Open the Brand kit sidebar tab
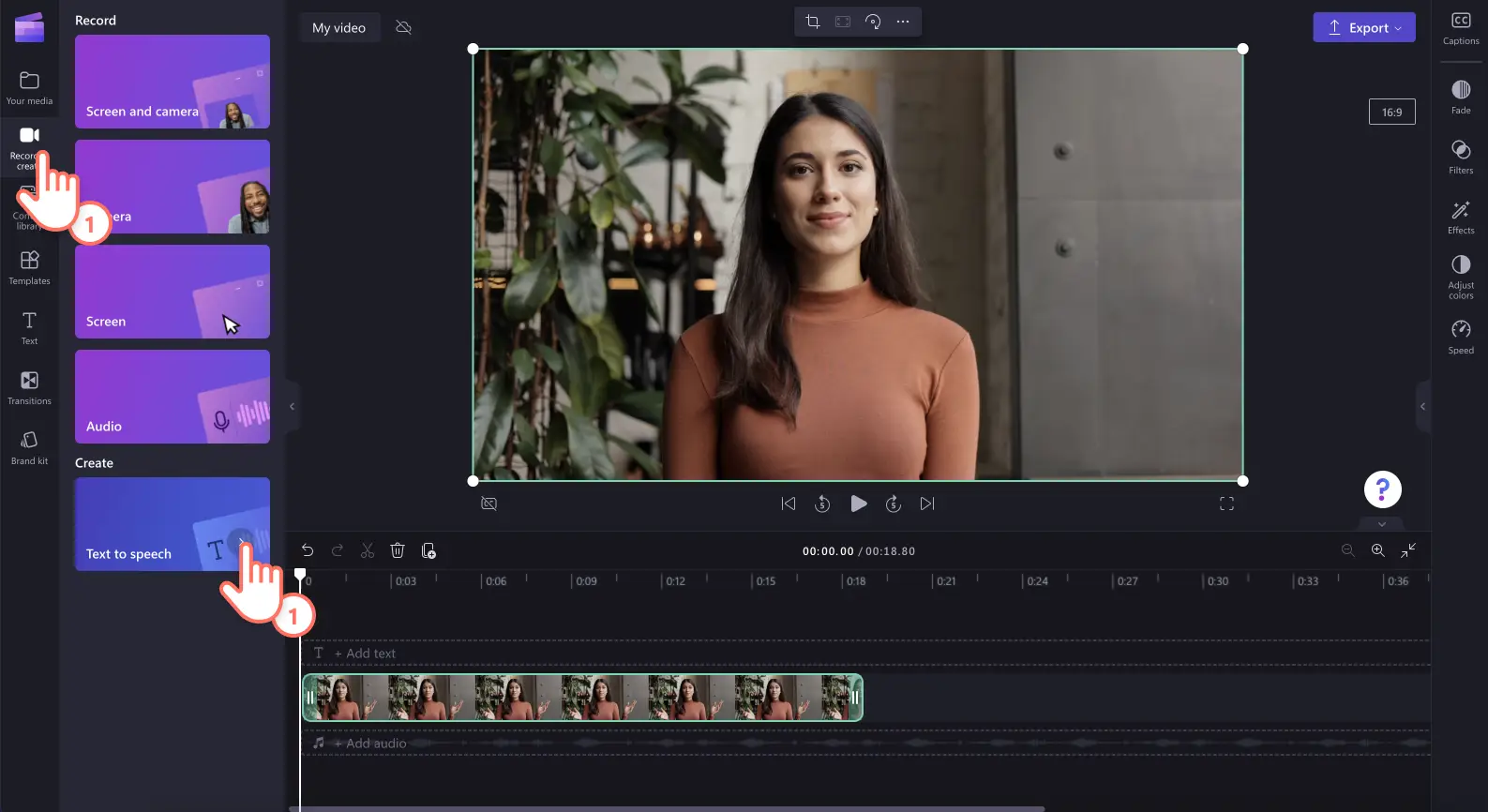This screenshot has width=1488, height=812. coord(29,448)
